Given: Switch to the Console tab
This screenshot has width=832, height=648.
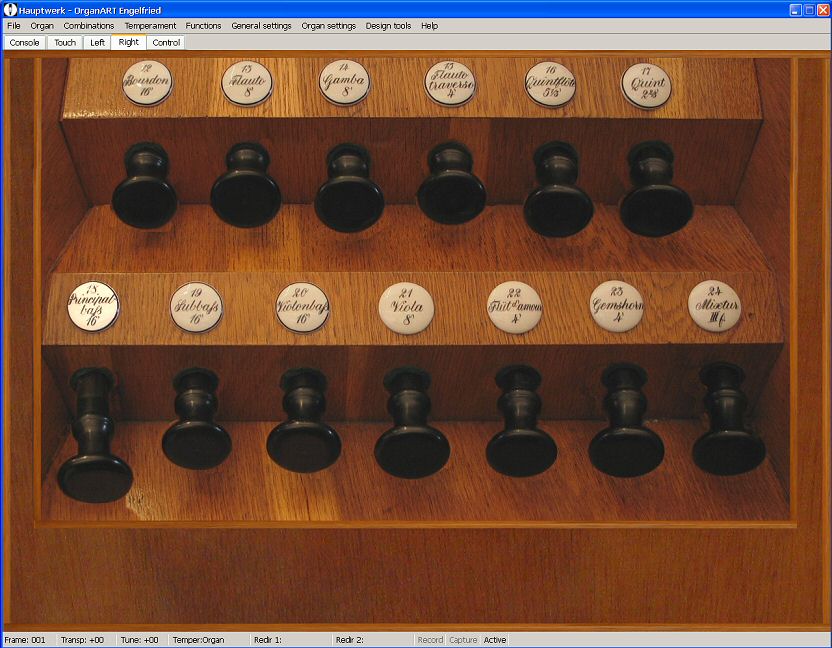Looking at the screenshot, I should [x=25, y=43].
